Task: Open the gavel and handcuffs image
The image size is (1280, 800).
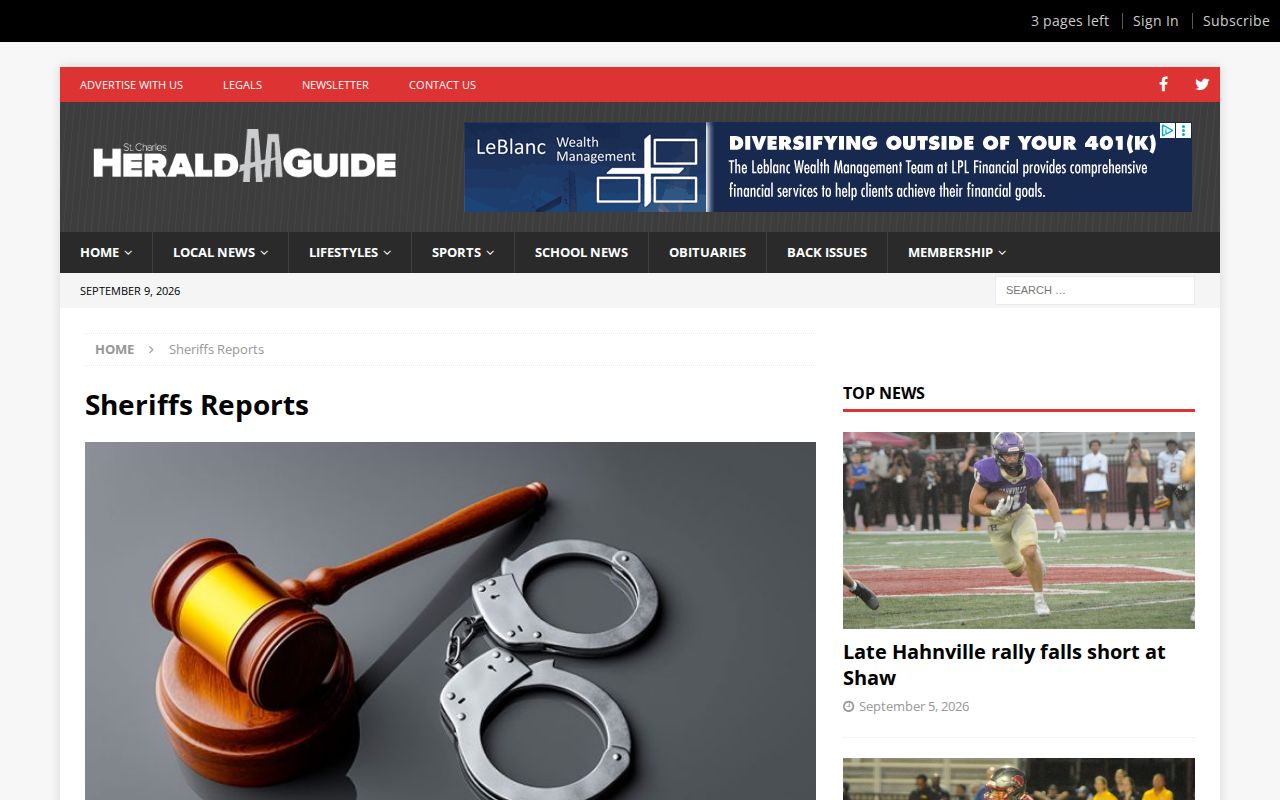Action: 450,621
